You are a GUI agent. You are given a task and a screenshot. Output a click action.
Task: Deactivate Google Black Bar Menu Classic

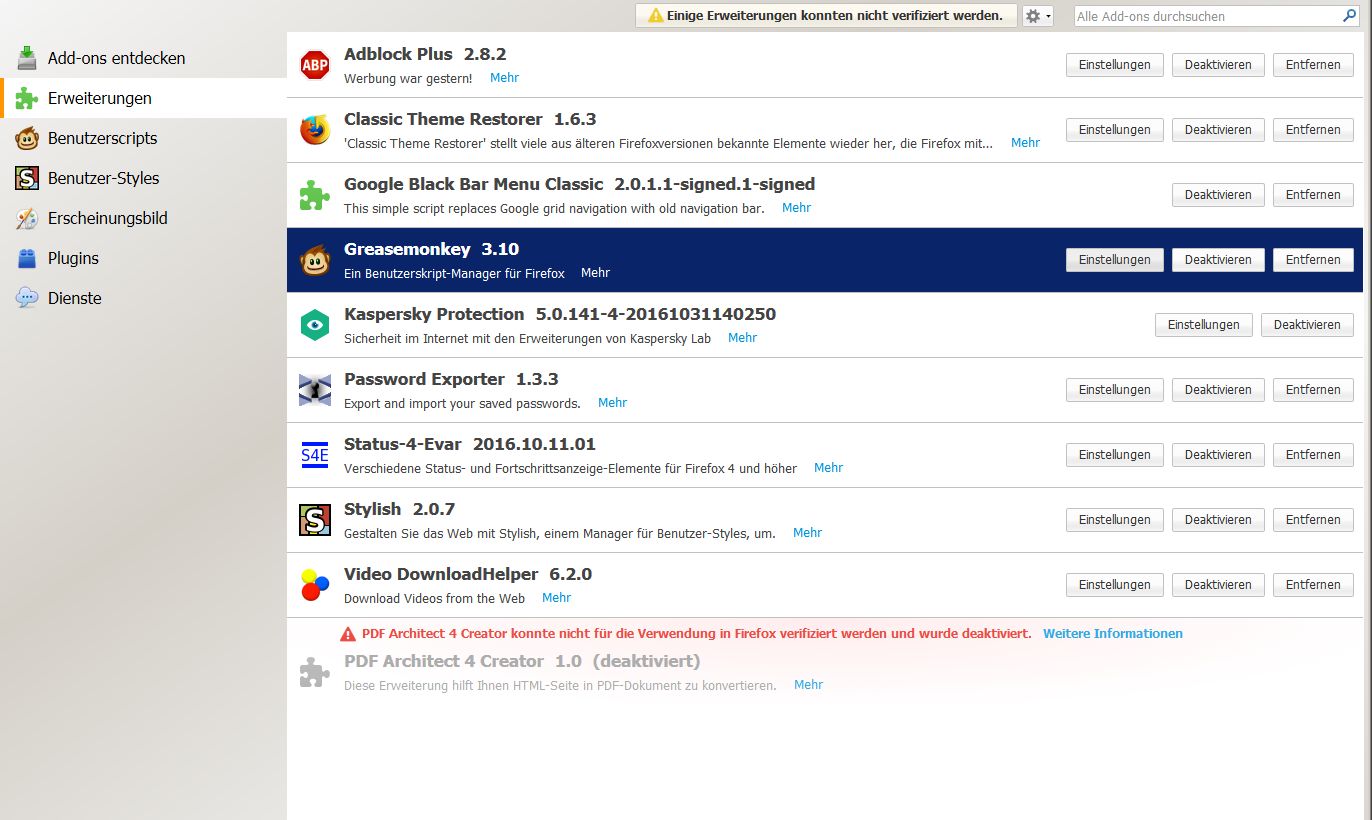[x=1218, y=195]
